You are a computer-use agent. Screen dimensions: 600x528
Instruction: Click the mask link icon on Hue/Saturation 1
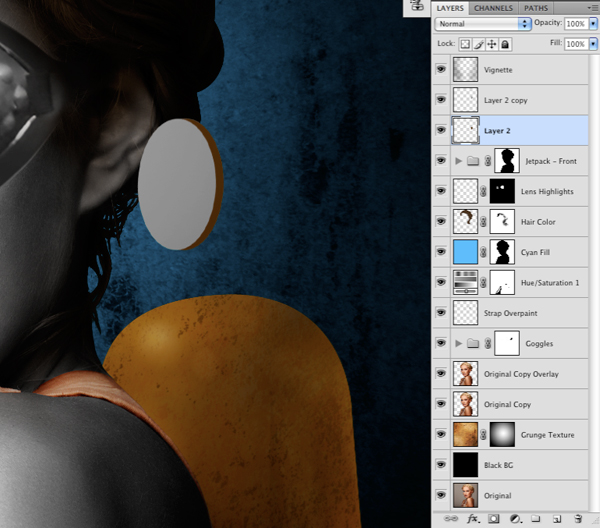point(483,282)
